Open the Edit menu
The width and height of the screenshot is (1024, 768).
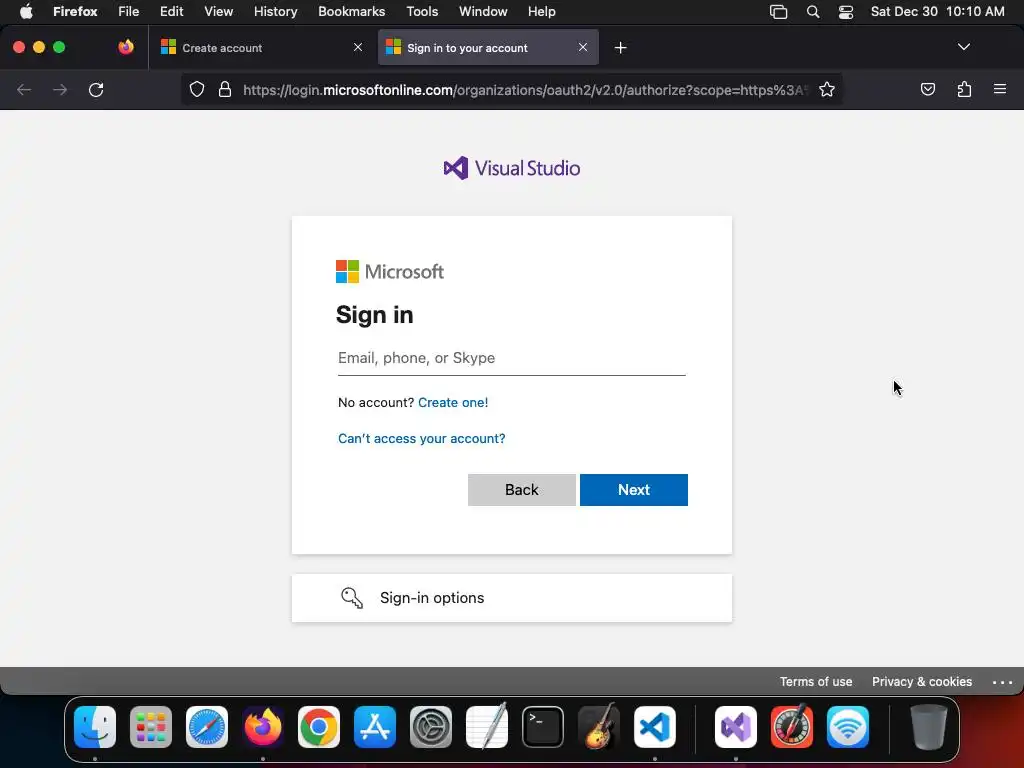coord(172,12)
